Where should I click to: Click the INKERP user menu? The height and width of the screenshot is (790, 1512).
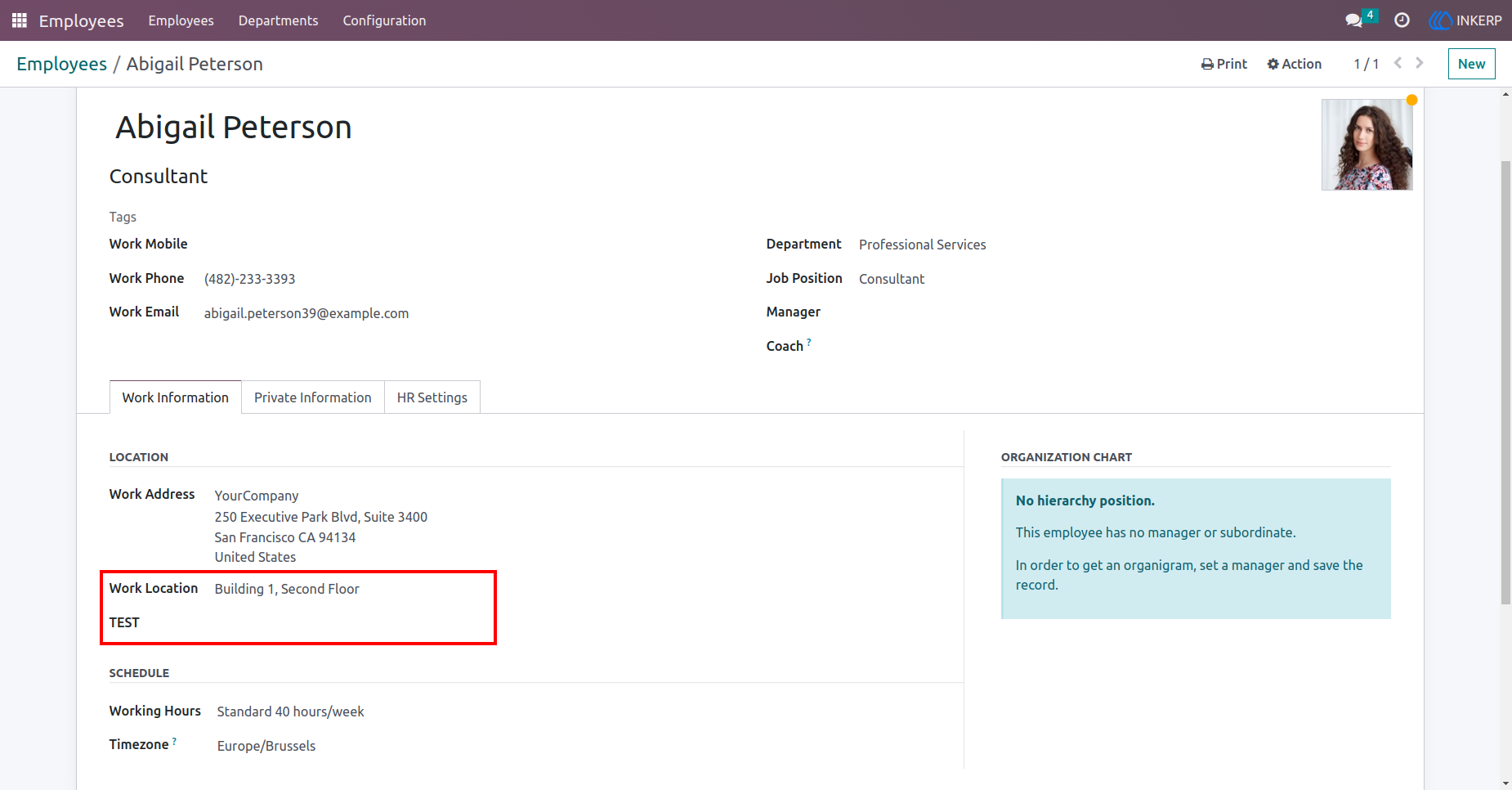coord(1465,20)
